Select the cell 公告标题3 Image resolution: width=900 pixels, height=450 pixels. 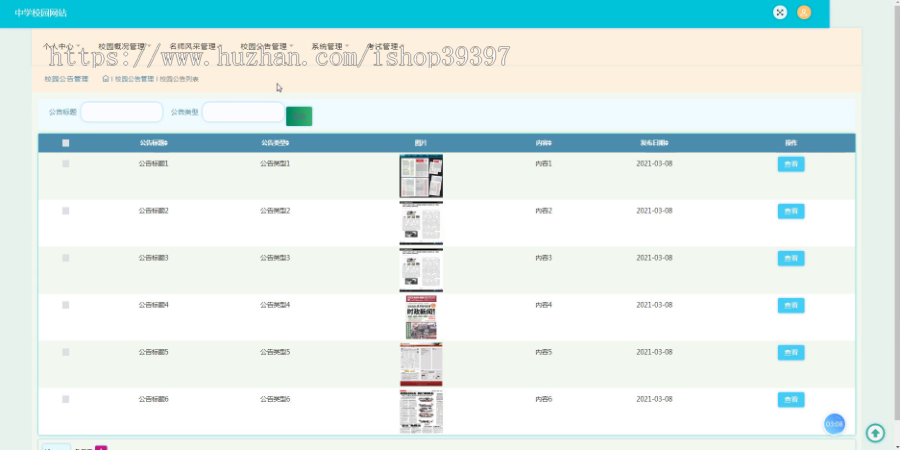point(154,258)
